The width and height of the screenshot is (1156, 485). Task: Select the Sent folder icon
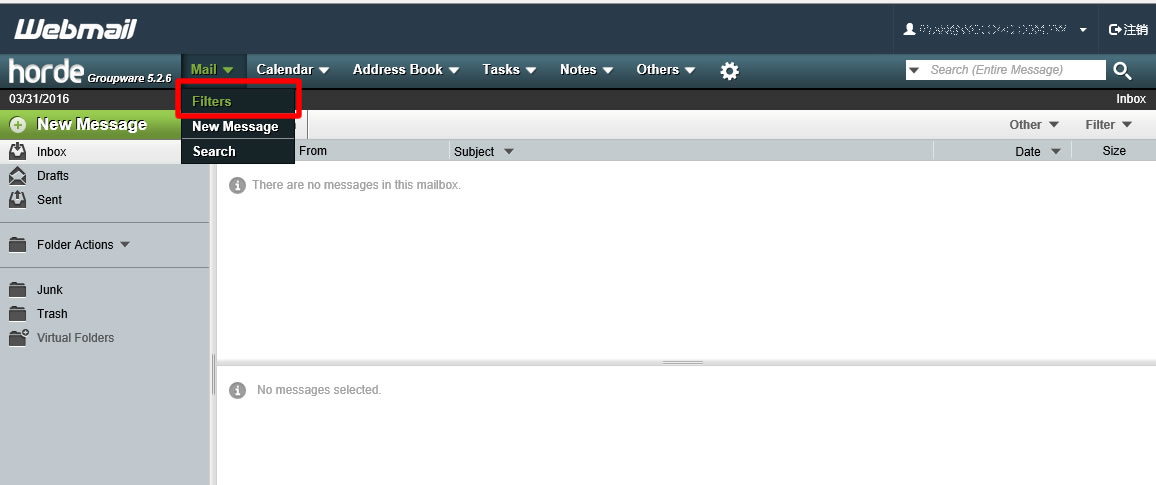tap(17, 200)
